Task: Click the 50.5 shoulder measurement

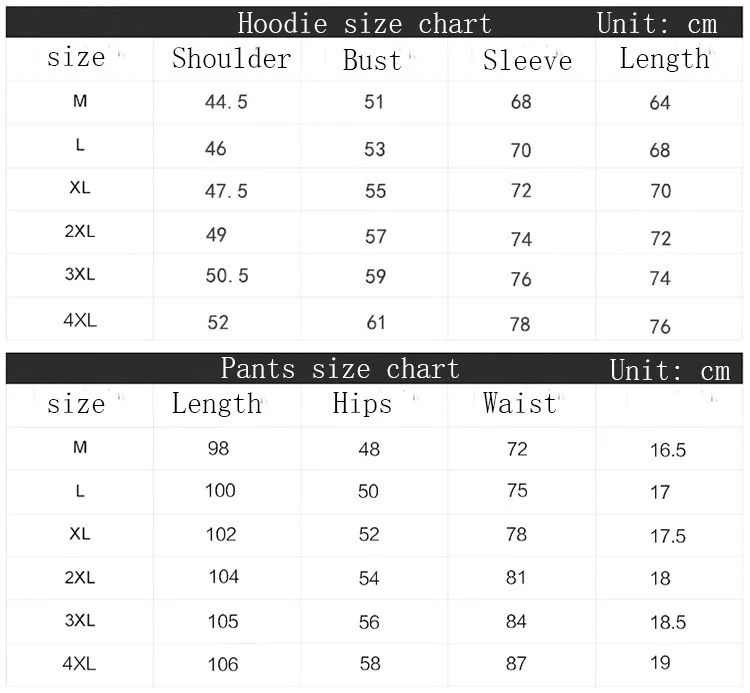Action: pos(227,275)
